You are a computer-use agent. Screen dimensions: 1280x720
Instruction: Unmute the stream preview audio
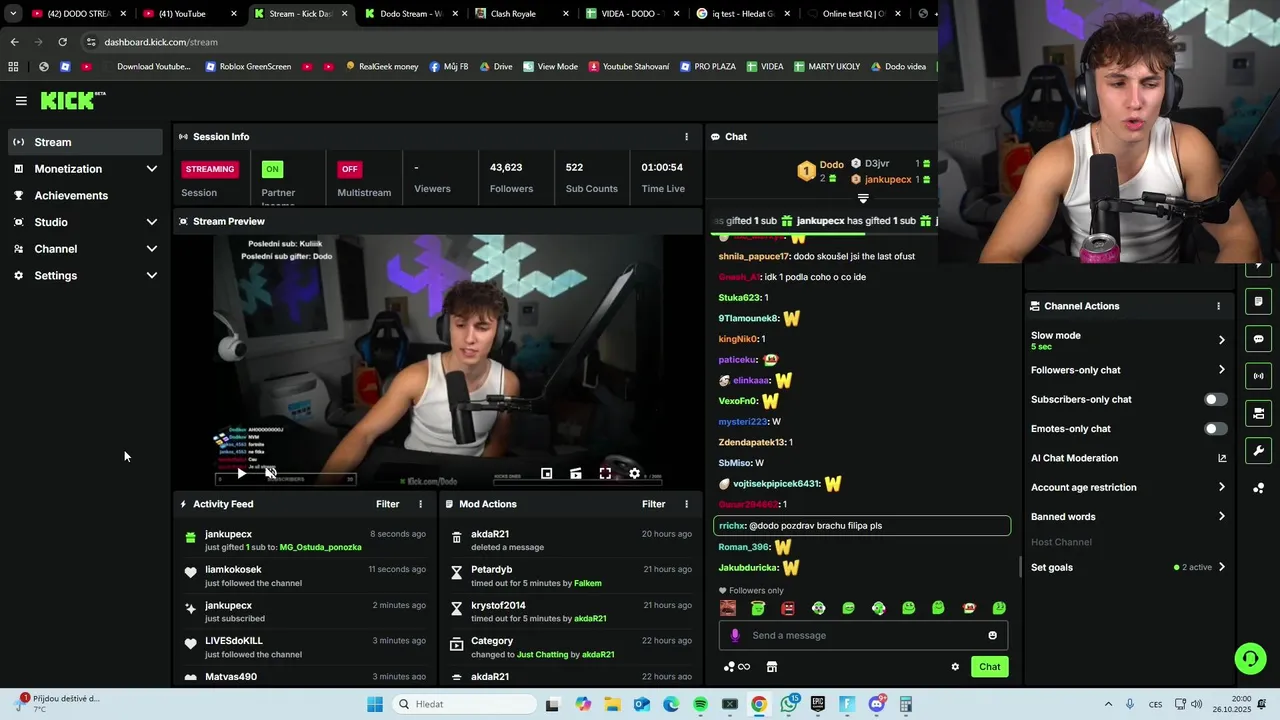click(270, 473)
